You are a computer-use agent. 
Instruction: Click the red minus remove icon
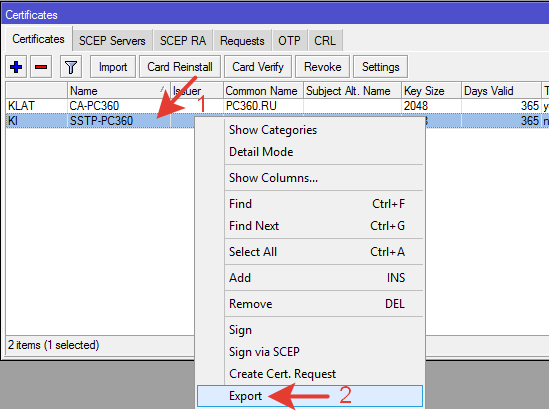tap(41, 67)
